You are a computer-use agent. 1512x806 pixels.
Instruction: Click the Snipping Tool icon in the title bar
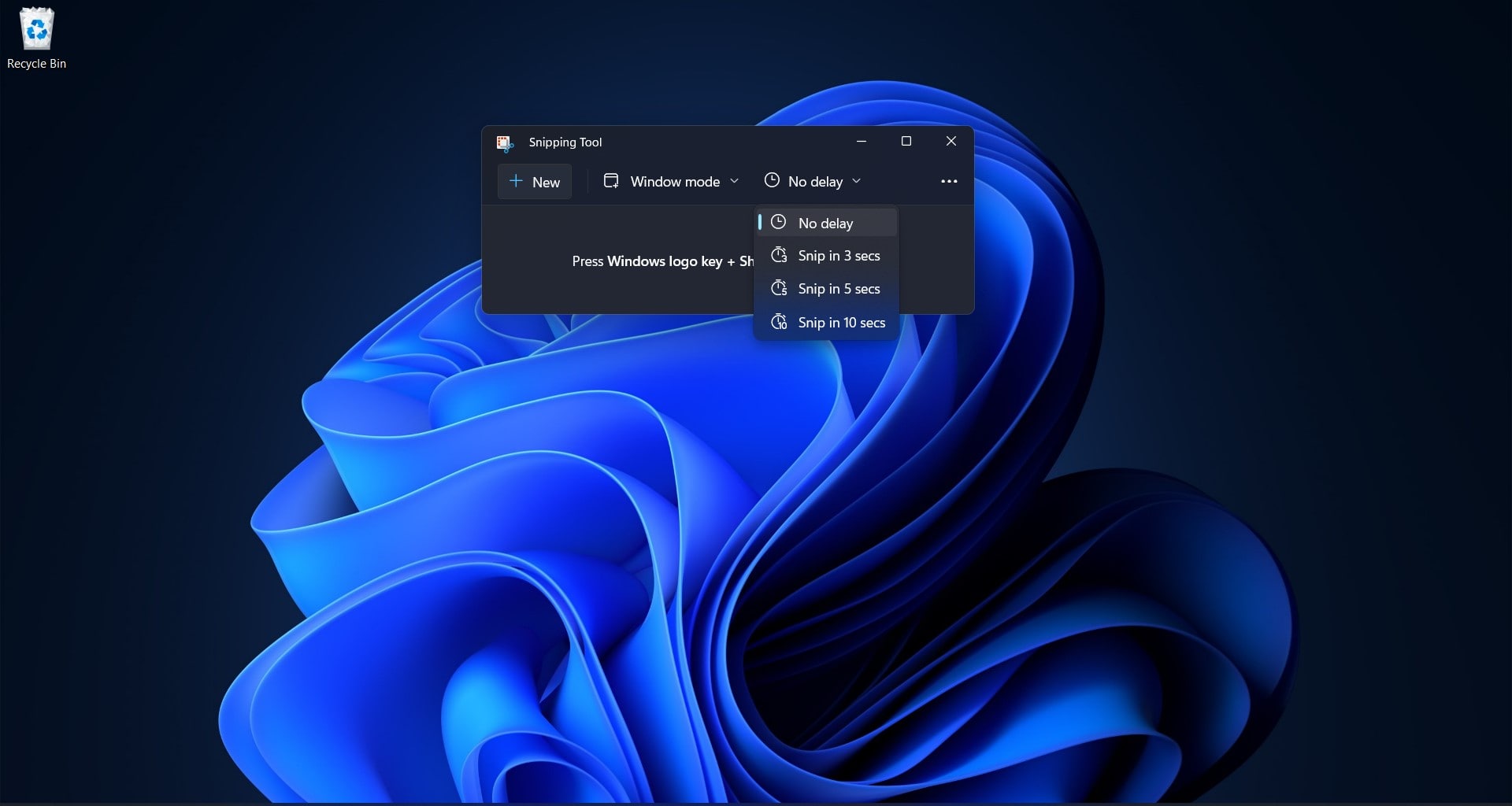click(x=505, y=142)
